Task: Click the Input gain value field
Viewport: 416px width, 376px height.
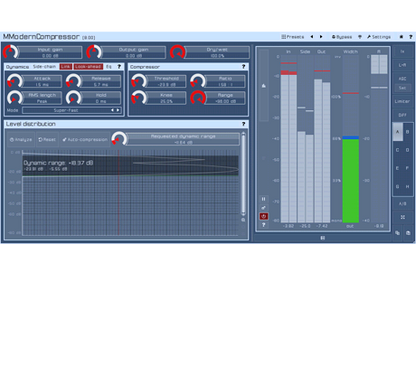Action: [x=50, y=52]
